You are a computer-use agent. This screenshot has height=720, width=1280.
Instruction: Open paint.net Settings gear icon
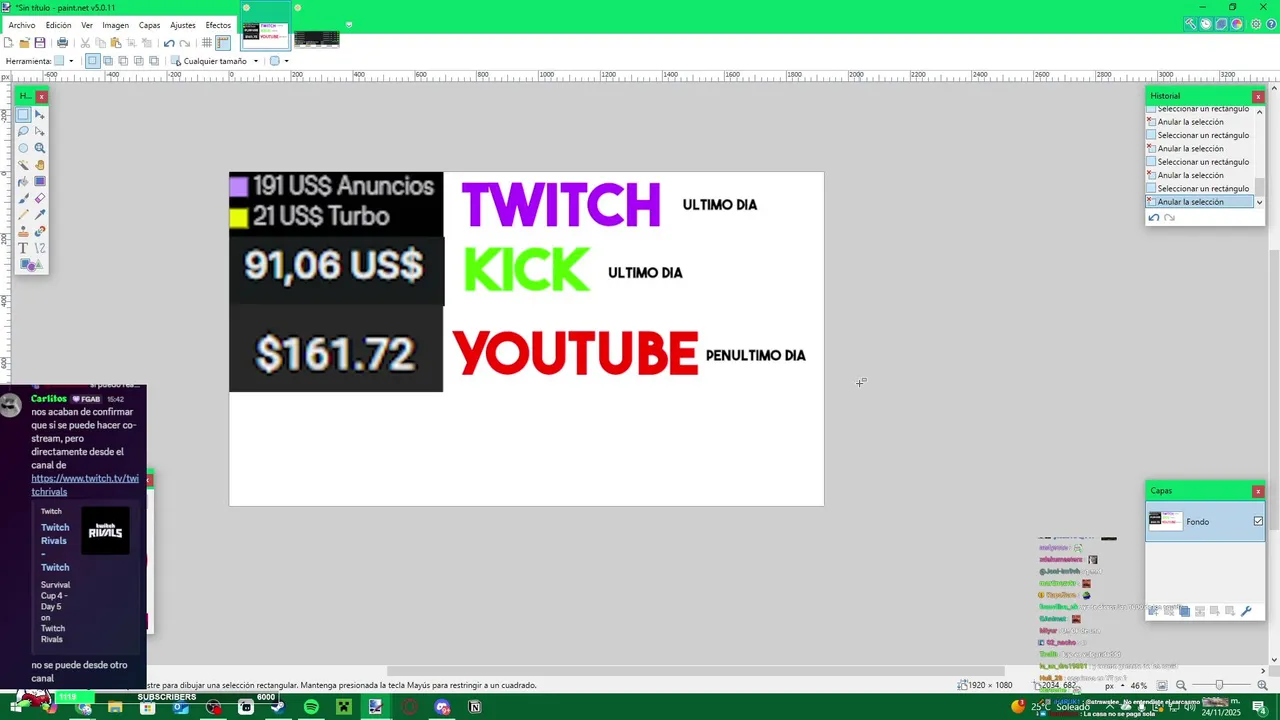coord(1257,24)
